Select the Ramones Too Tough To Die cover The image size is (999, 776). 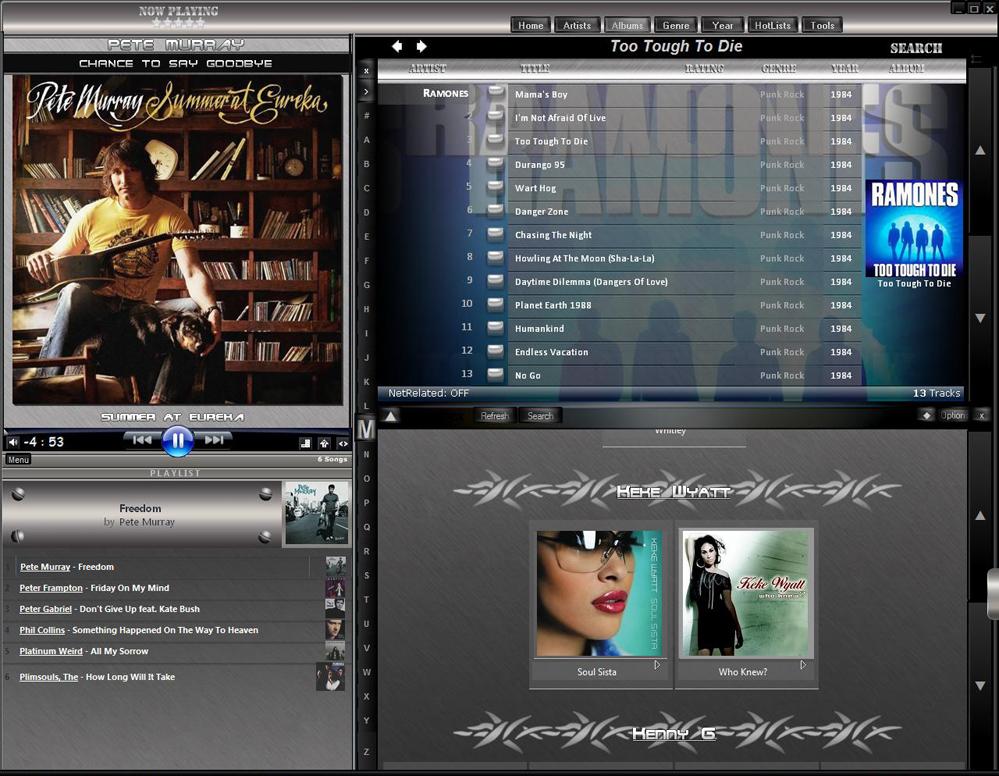pyautogui.click(x=914, y=228)
